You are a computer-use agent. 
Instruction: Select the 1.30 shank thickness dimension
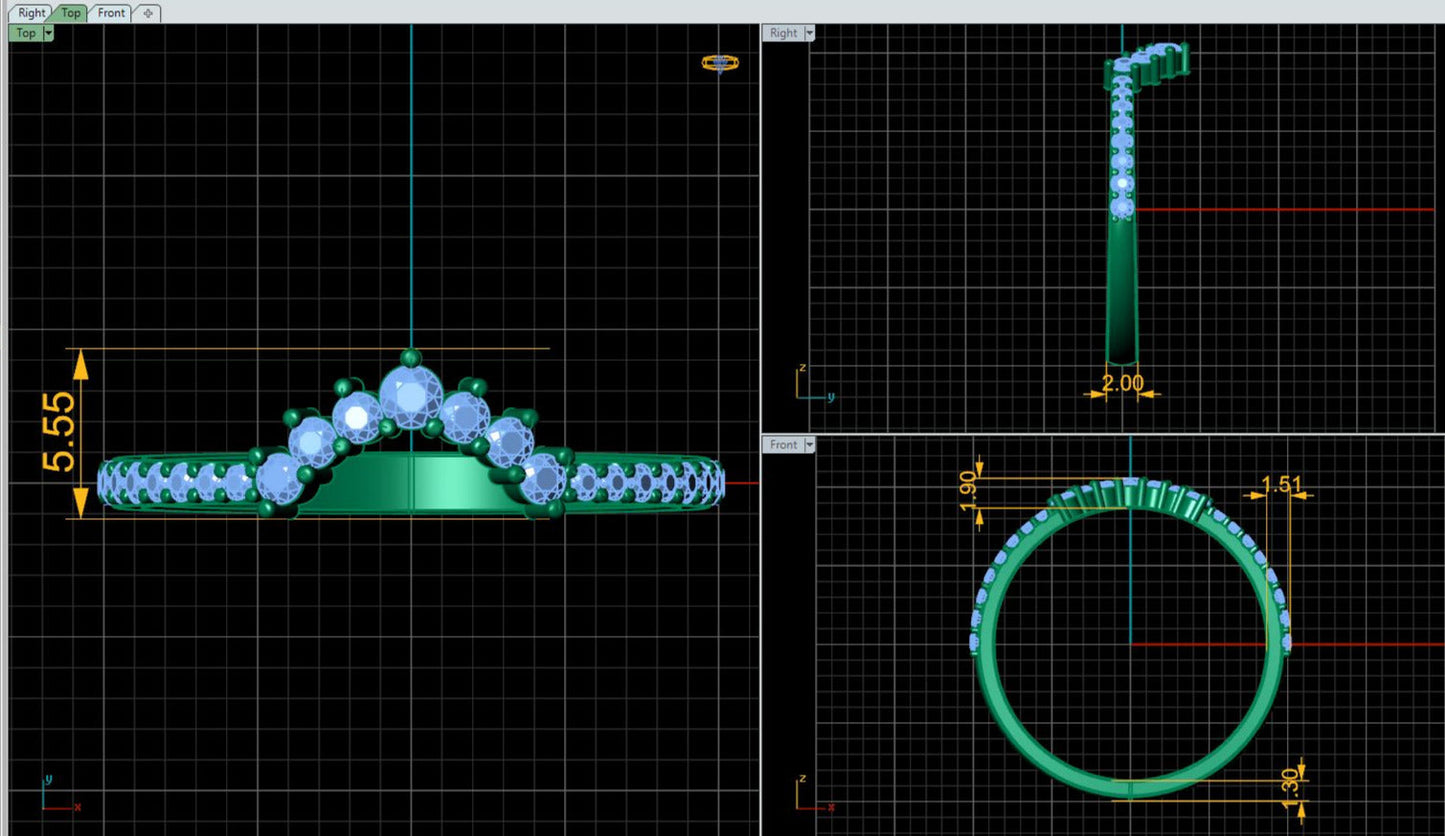[1290, 783]
